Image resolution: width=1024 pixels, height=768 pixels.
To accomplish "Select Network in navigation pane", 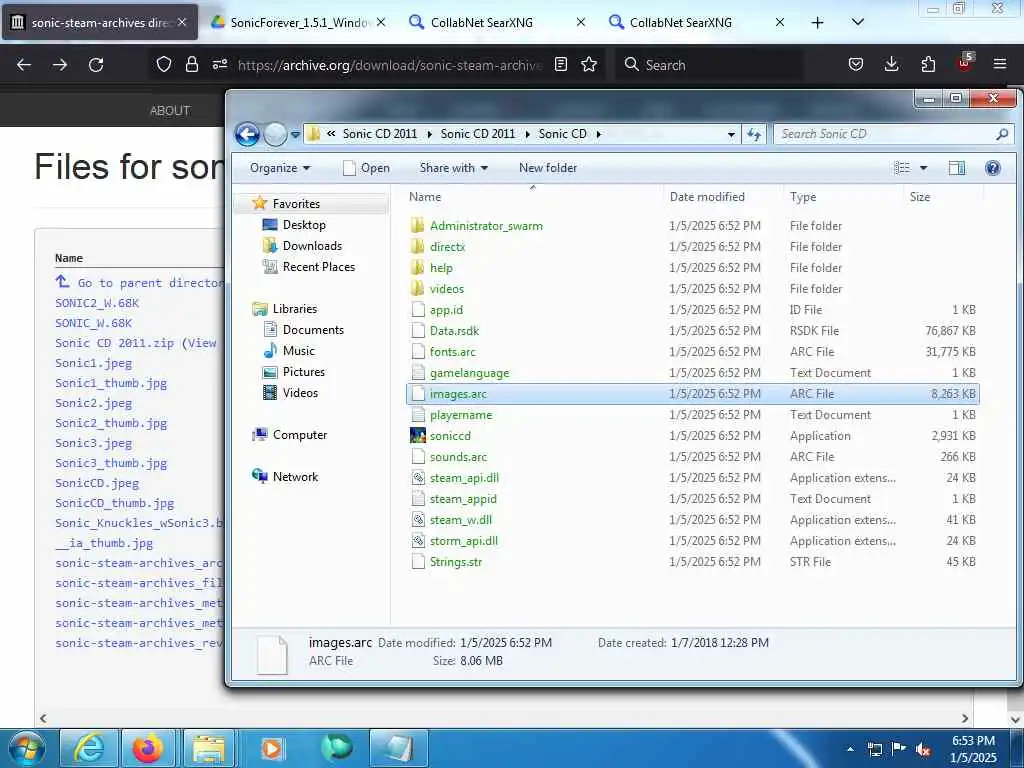I will click(x=295, y=477).
